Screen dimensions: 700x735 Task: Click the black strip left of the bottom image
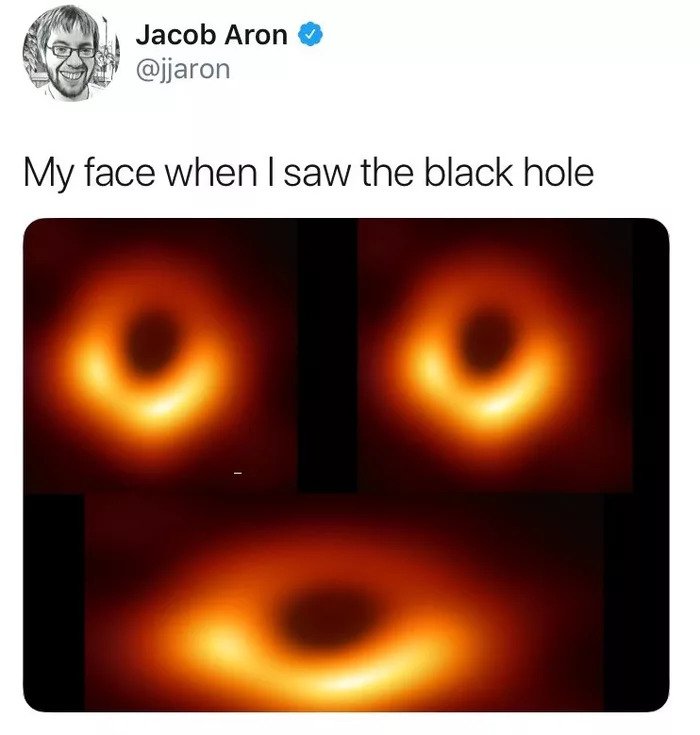pyautogui.click(x=54, y=602)
